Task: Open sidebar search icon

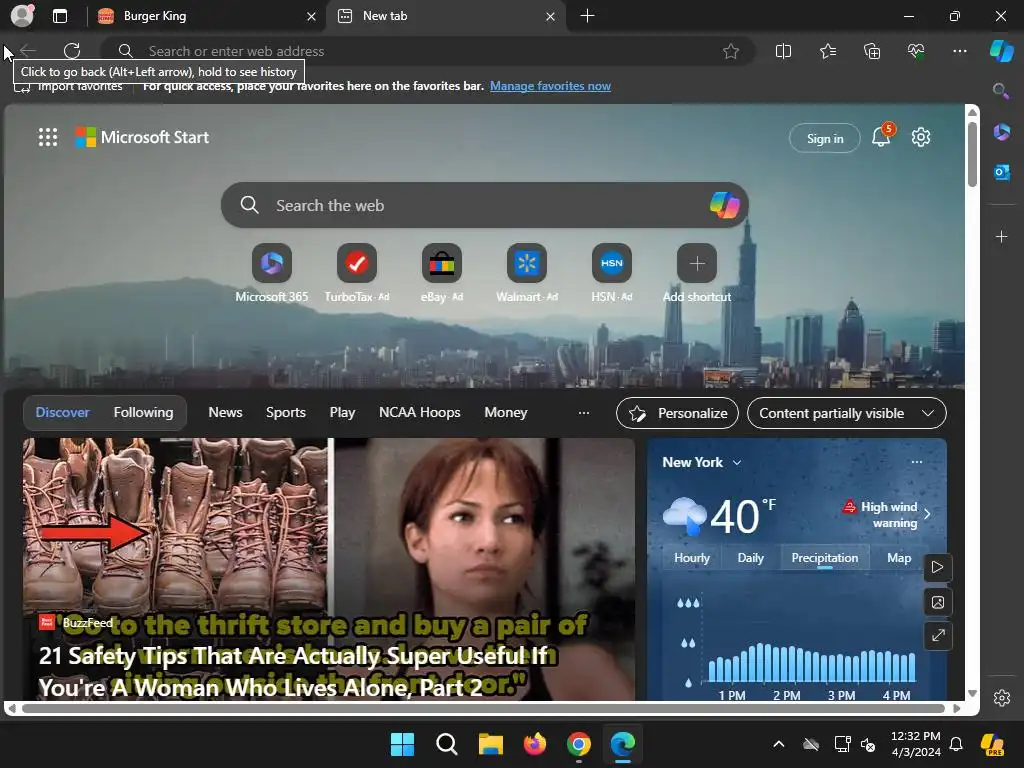Action: [1000, 91]
